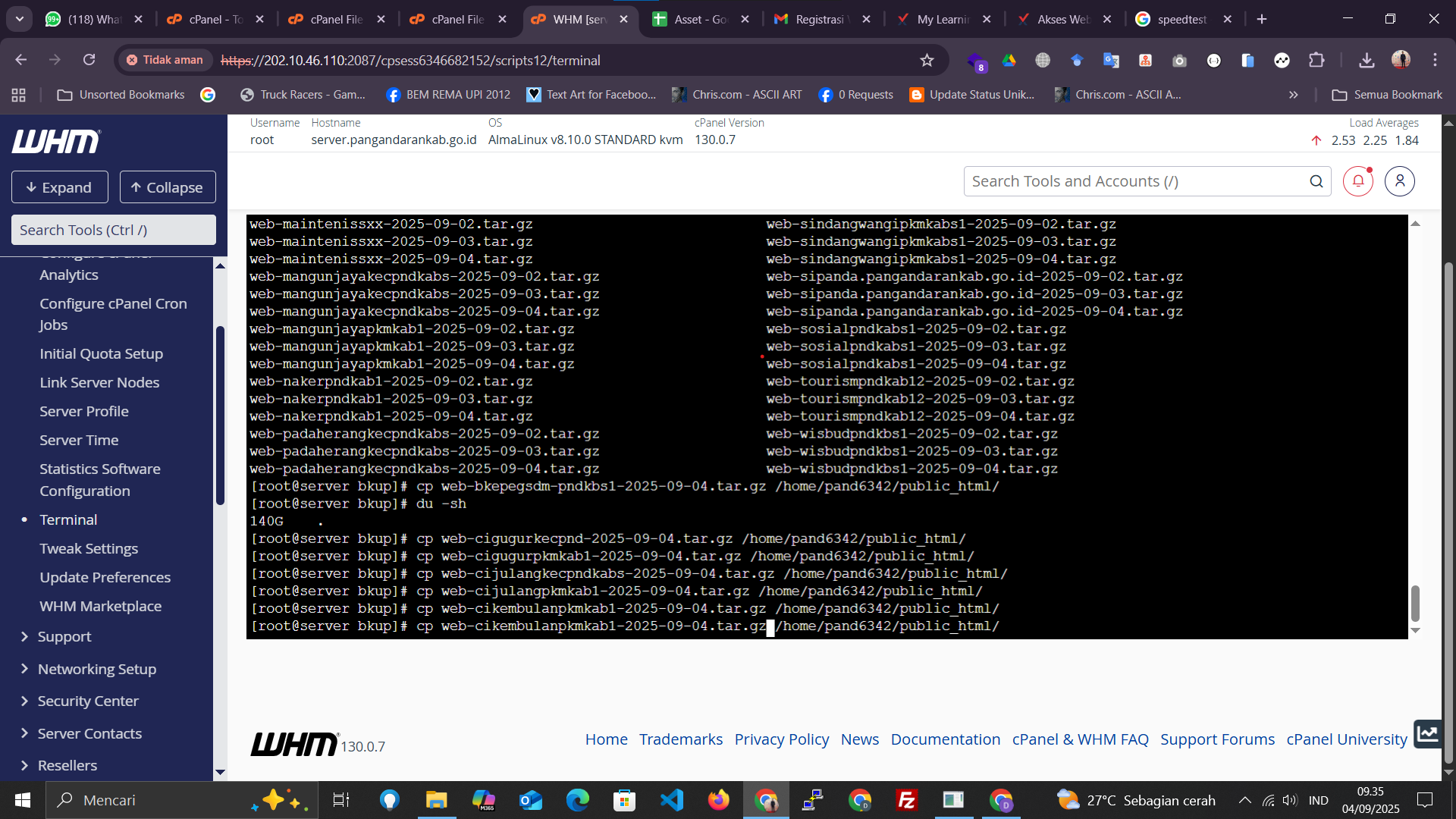Image resolution: width=1456 pixels, height=819 pixels.
Task: Click the terminal vertical scrollbar thumb
Action: pos(1415,603)
